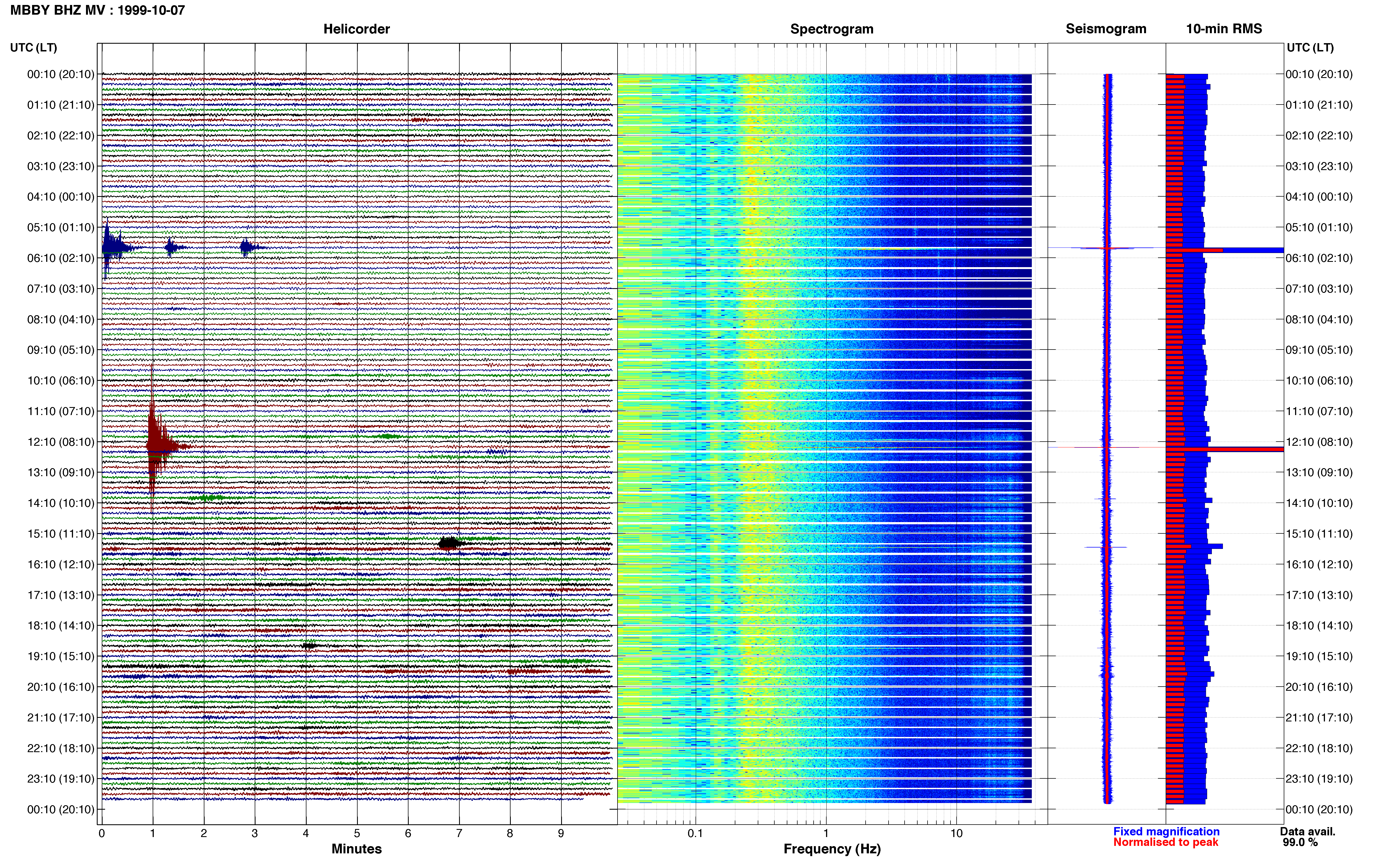Click the left '16:10 (12:10)' time label
Screen dimensions: 1388x868
61,564
